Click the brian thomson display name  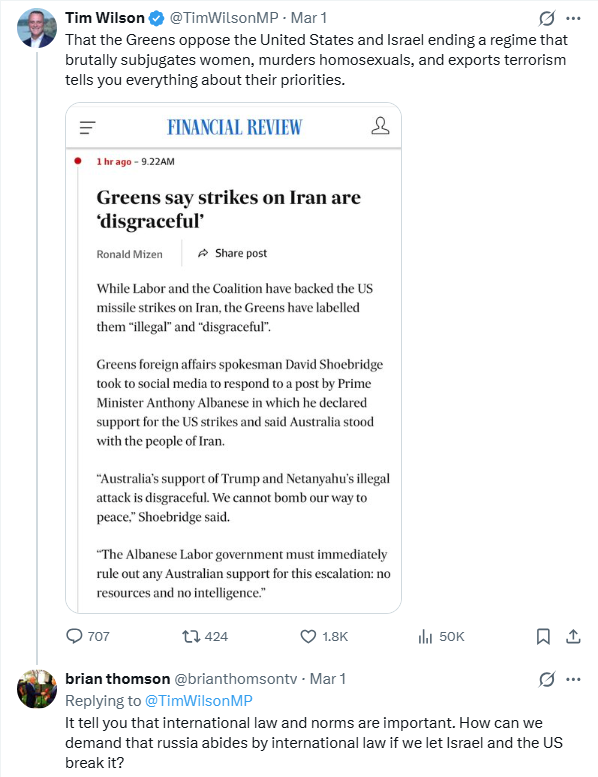click(117, 679)
